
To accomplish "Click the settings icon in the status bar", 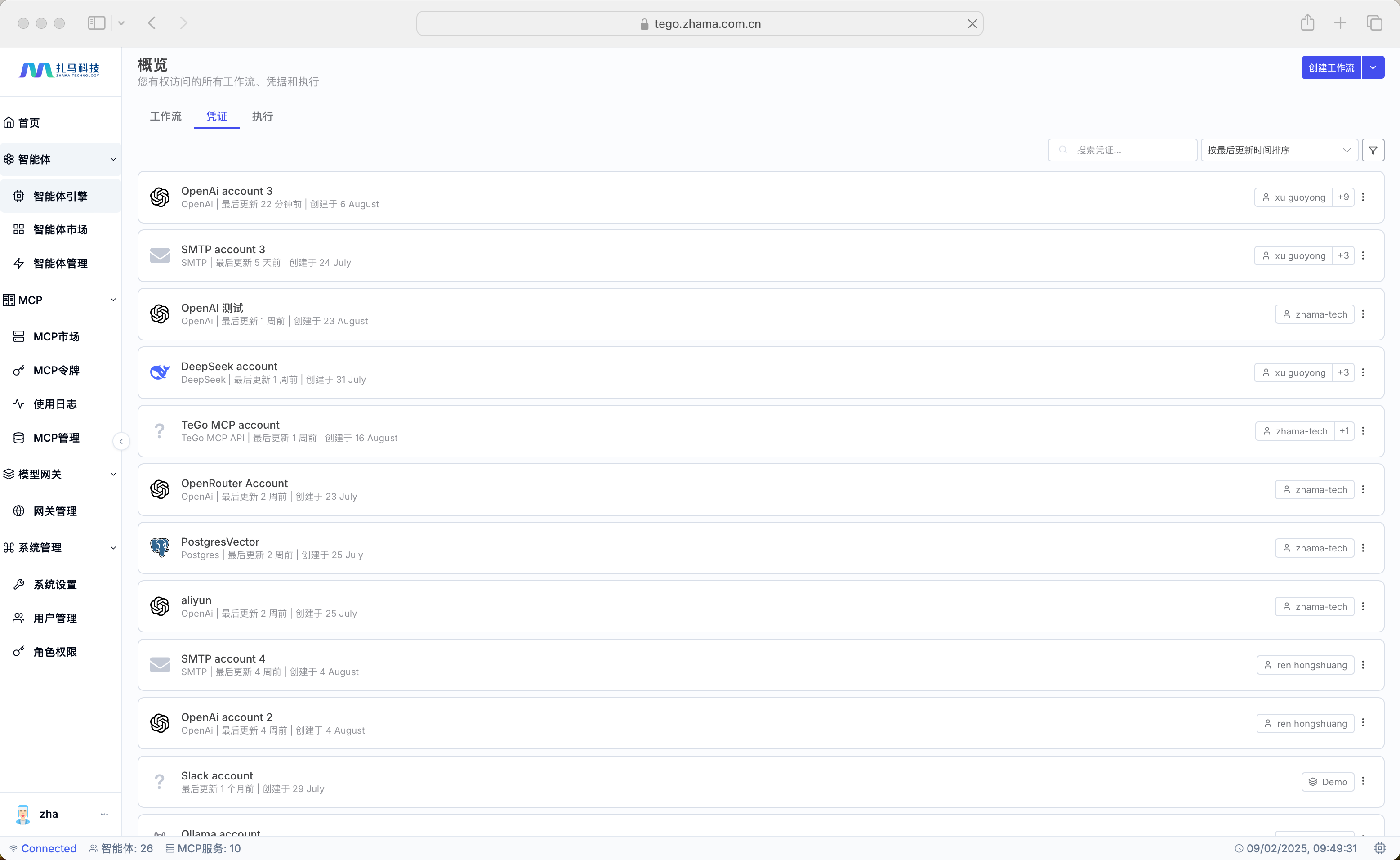I will pos(1379,848).
